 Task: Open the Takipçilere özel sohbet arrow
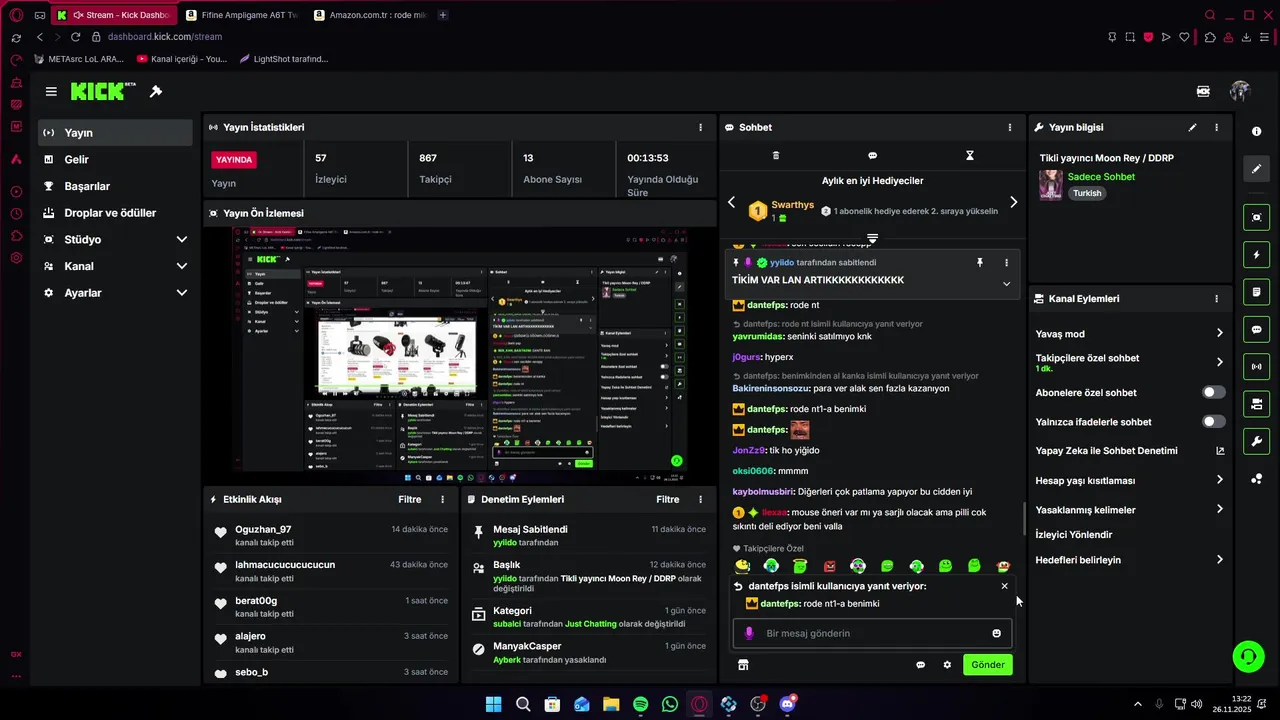[1219, 362]
